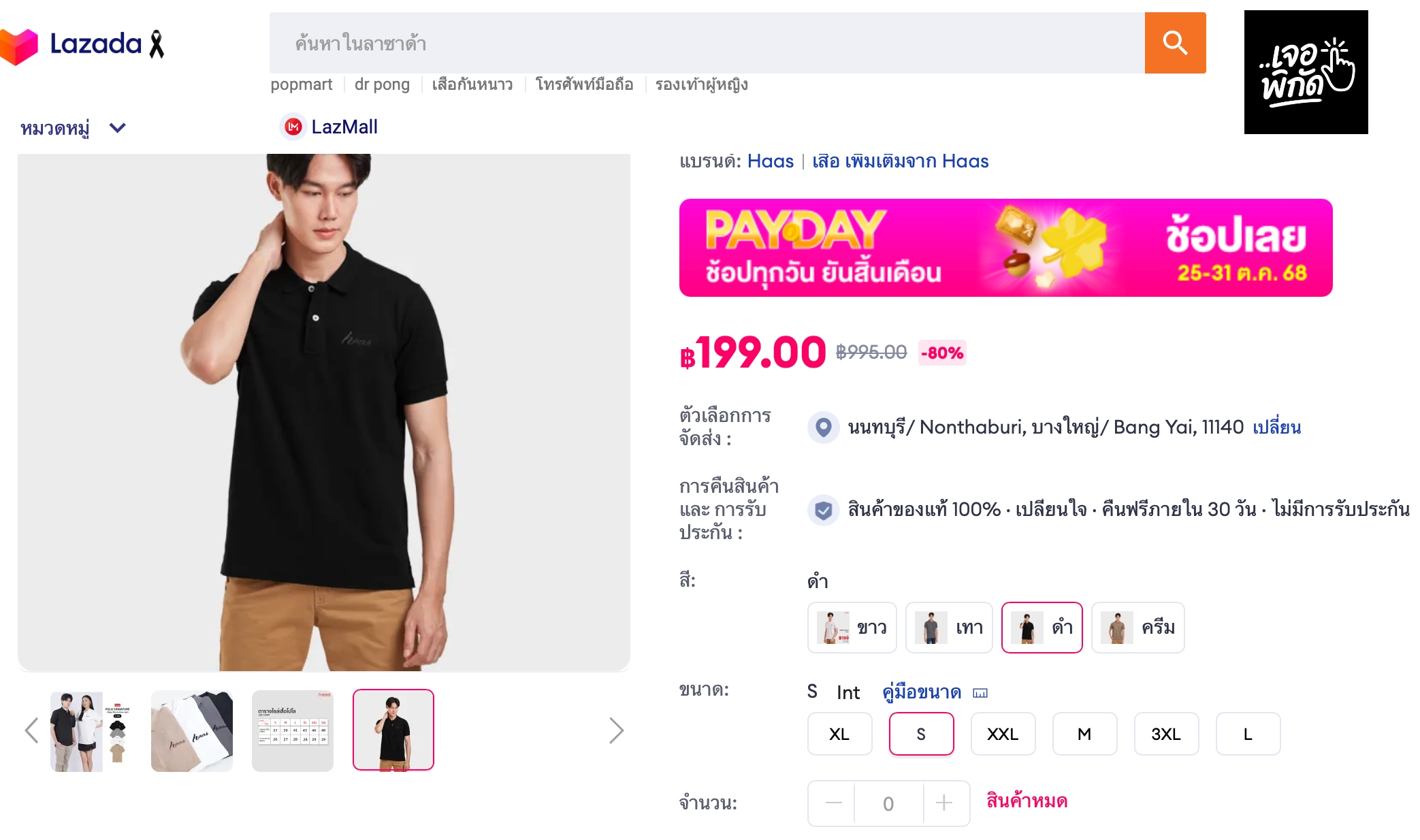Click the Lazada logo

[82, 45]
